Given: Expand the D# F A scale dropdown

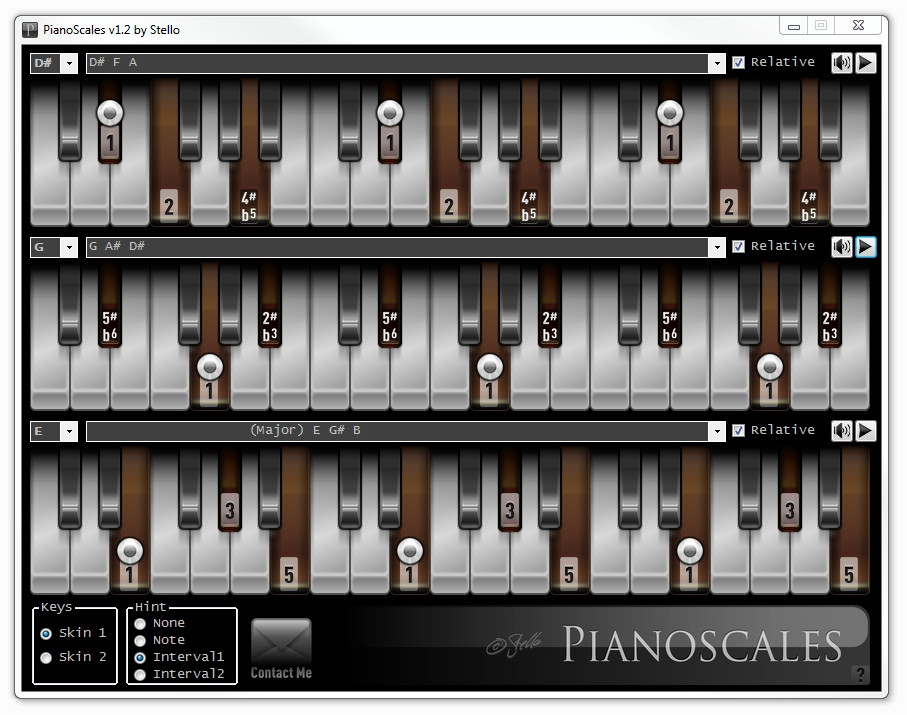Looking at the screenshot, I should click(717, 63).
